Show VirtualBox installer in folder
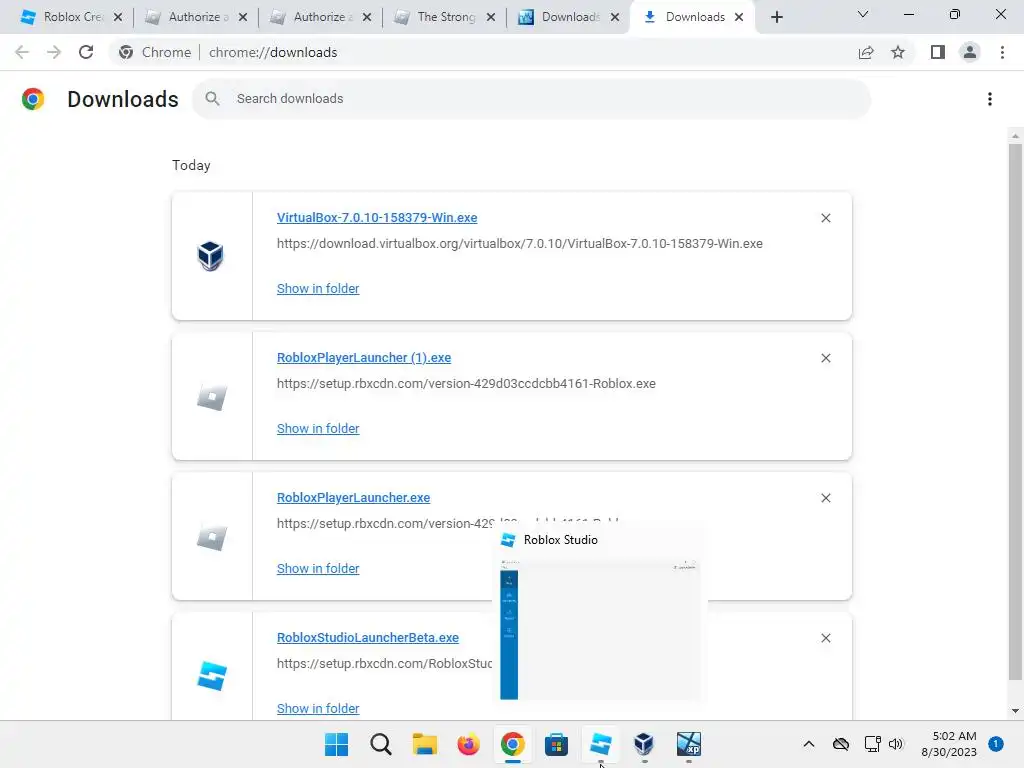This screenshot has width=1024, height=768. (x=318, y=289)
